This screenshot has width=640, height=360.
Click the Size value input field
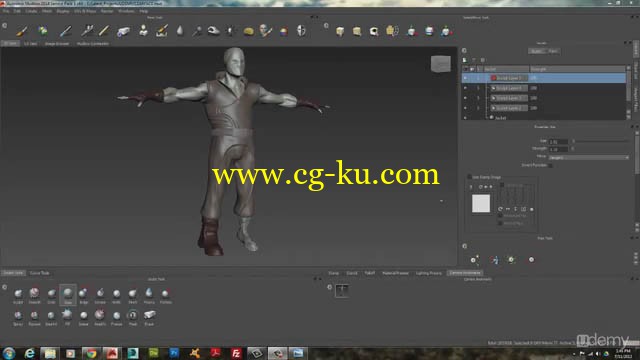tap(558, 142)
